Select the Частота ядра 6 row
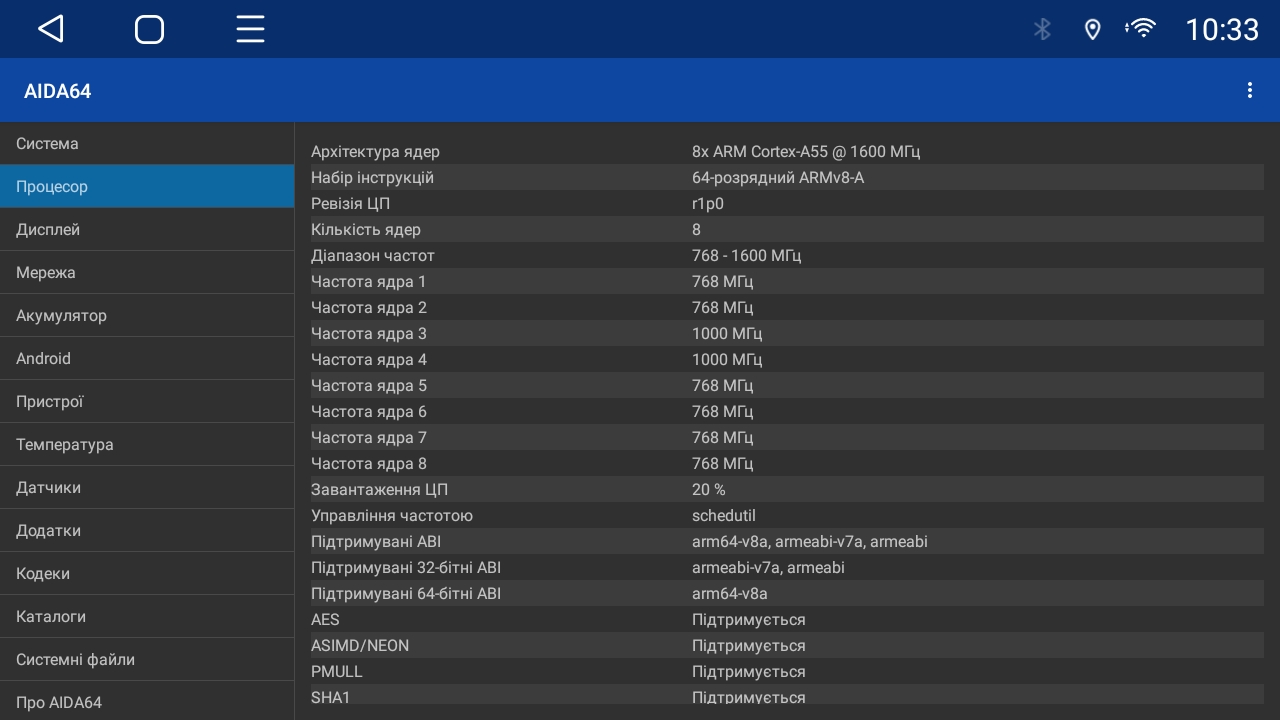The image size is (1280, 720). click(787, 412)
